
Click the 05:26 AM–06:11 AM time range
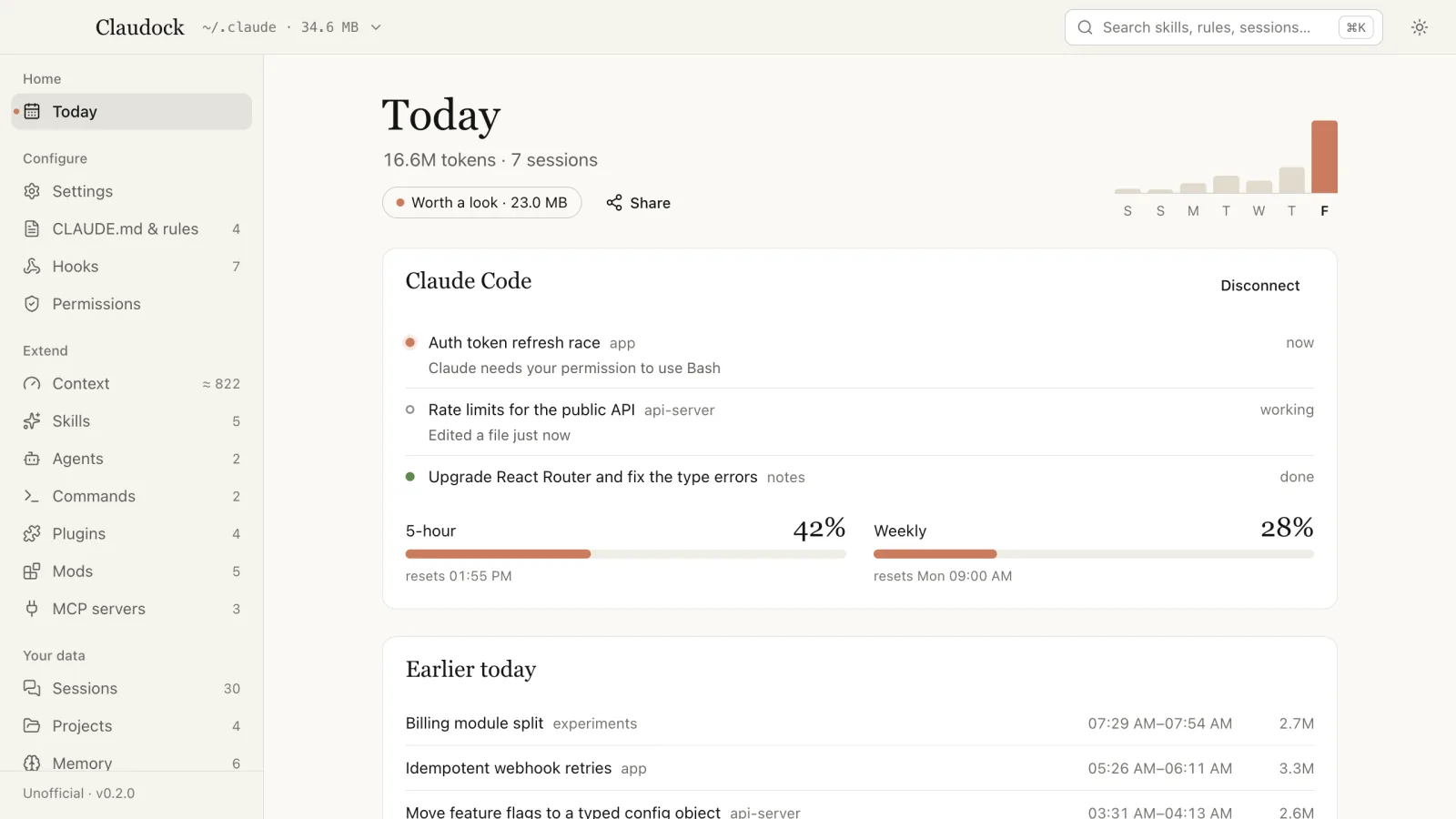pos(1160,768)
